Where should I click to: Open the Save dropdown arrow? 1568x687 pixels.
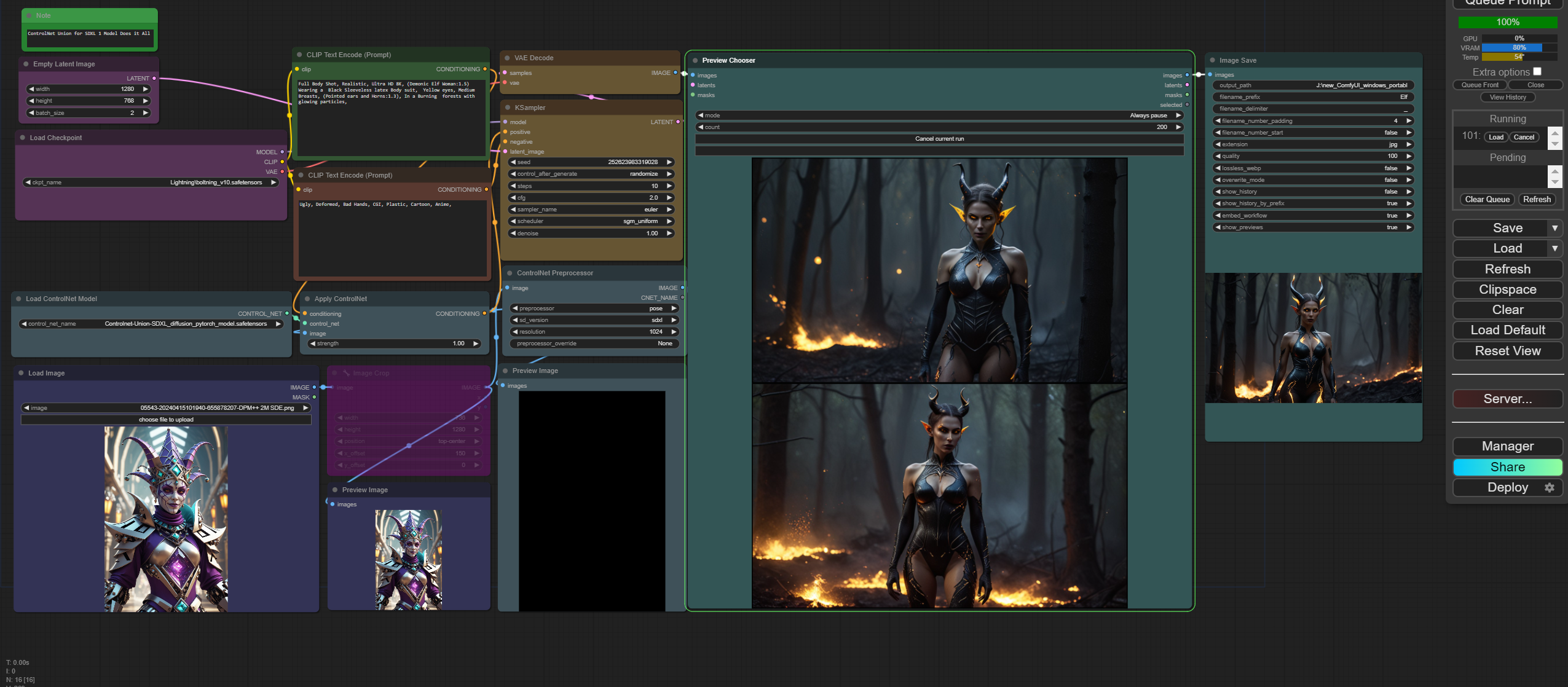1554,228
